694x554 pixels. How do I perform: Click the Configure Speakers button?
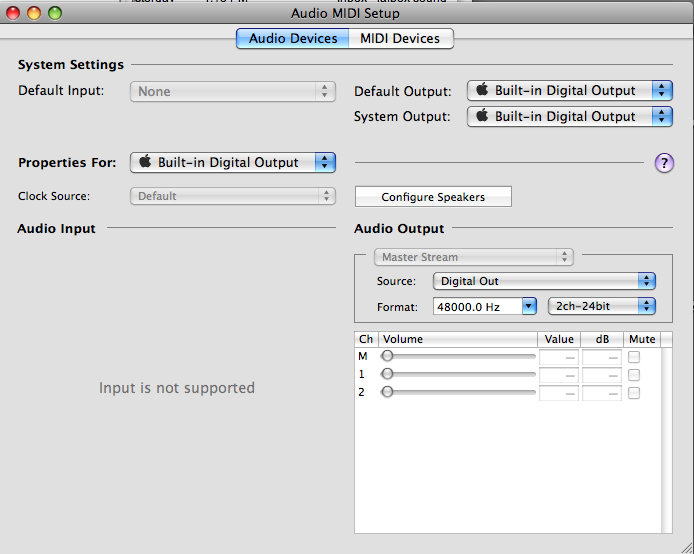coord(433,197)
